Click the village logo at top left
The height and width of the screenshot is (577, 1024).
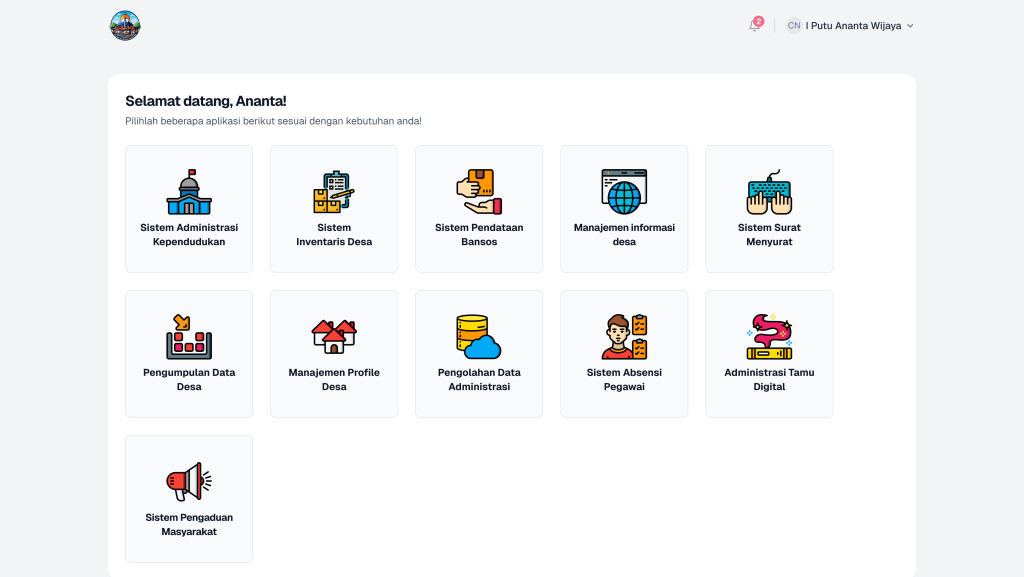coord(125,25)
